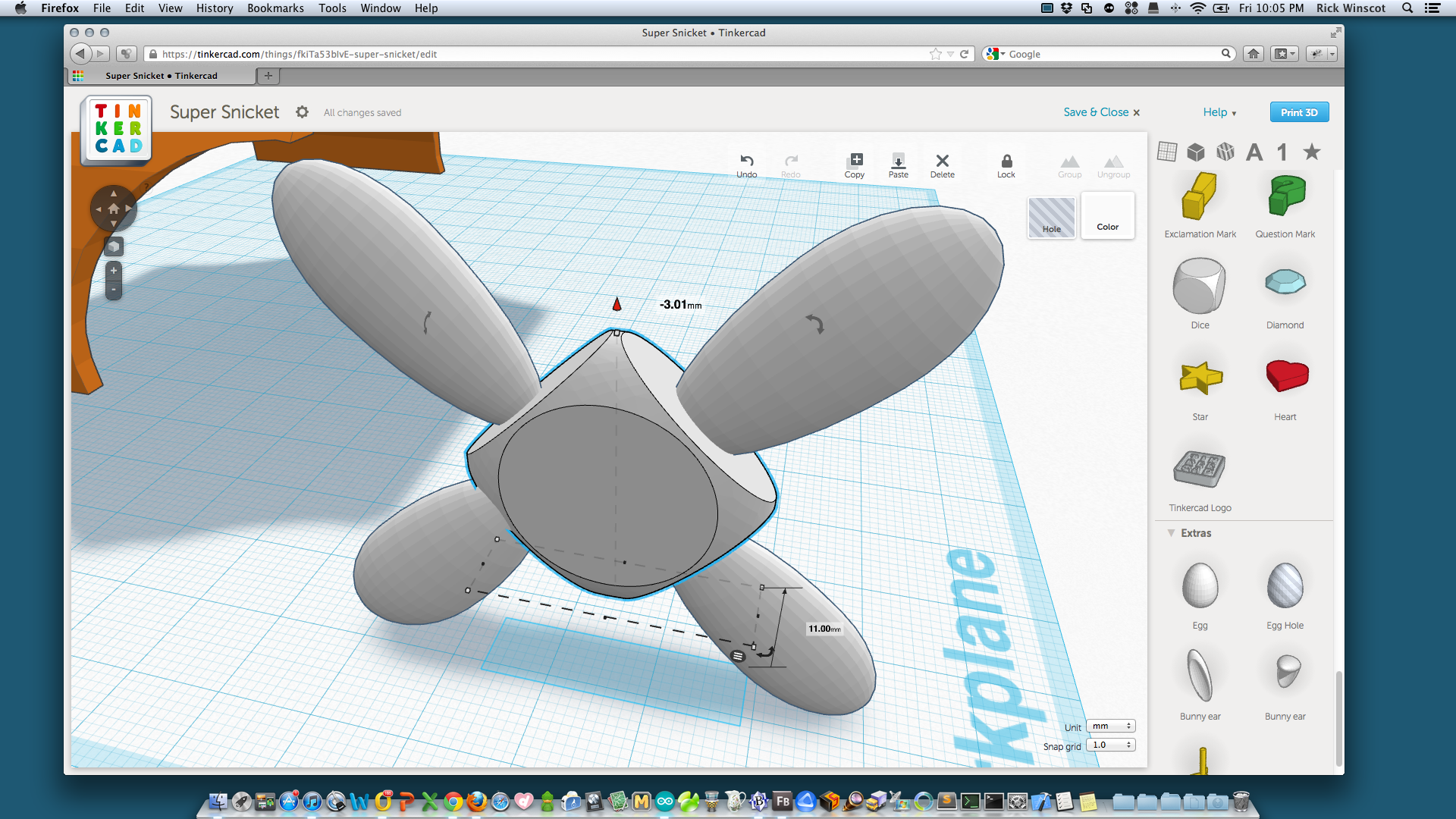Open a new browser tab
This screenshot has height=819, width=1456.
tap(268, 76)
